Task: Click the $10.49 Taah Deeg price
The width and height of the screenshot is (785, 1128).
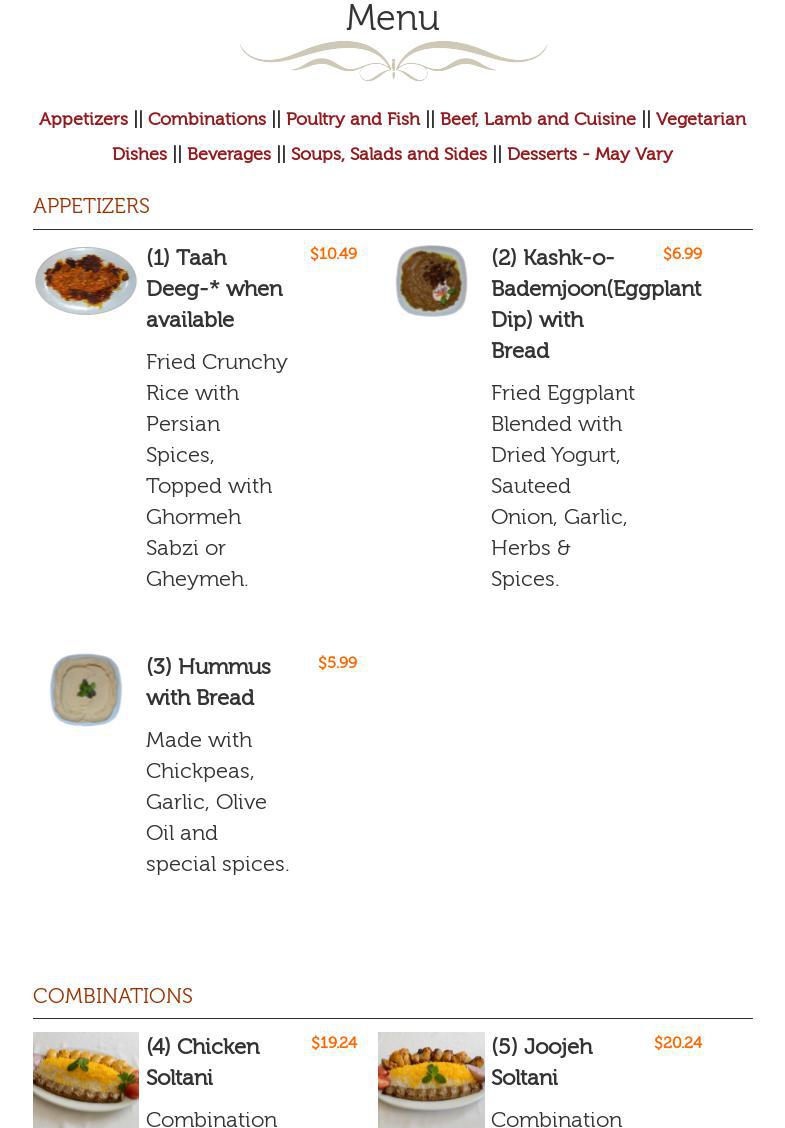Action: tap(333, 254)
